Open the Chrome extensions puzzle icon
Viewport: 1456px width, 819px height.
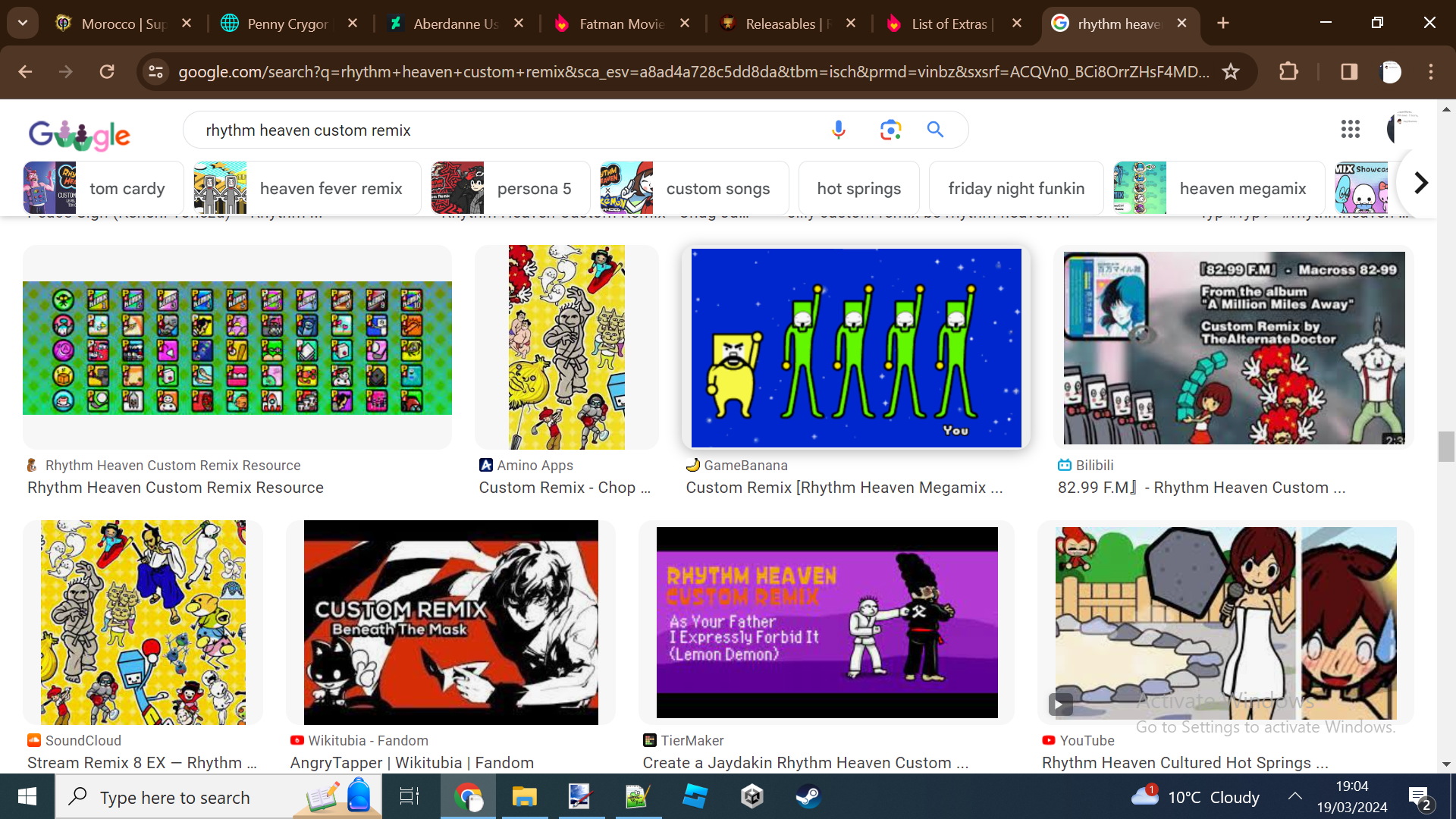pos(1288,72)
